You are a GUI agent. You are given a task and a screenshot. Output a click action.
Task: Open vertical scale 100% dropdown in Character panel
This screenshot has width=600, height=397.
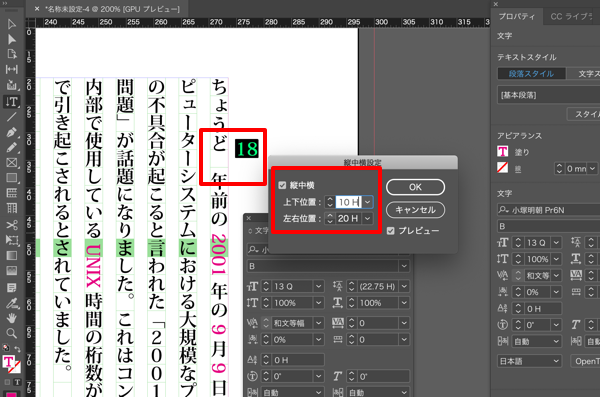[318, 303]
